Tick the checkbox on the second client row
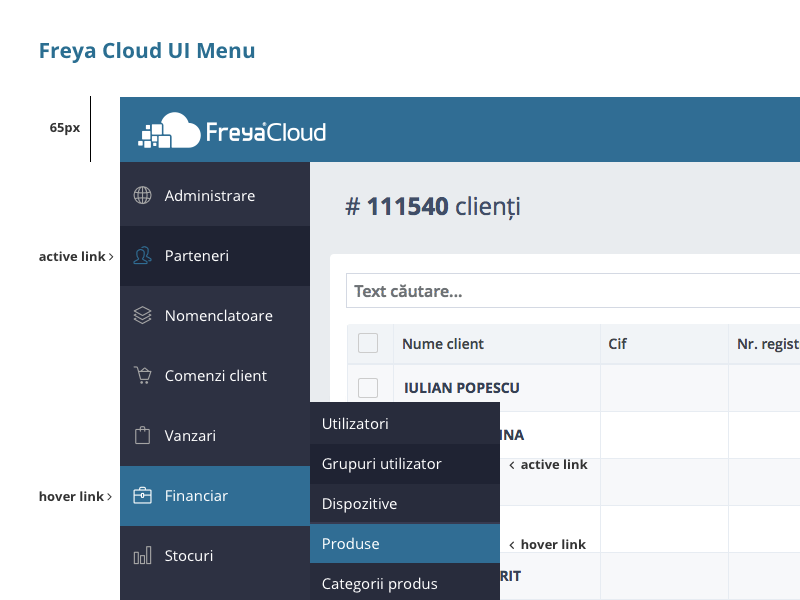The width and height of the screenshot is (800, 600). click(x=368, y=434)
